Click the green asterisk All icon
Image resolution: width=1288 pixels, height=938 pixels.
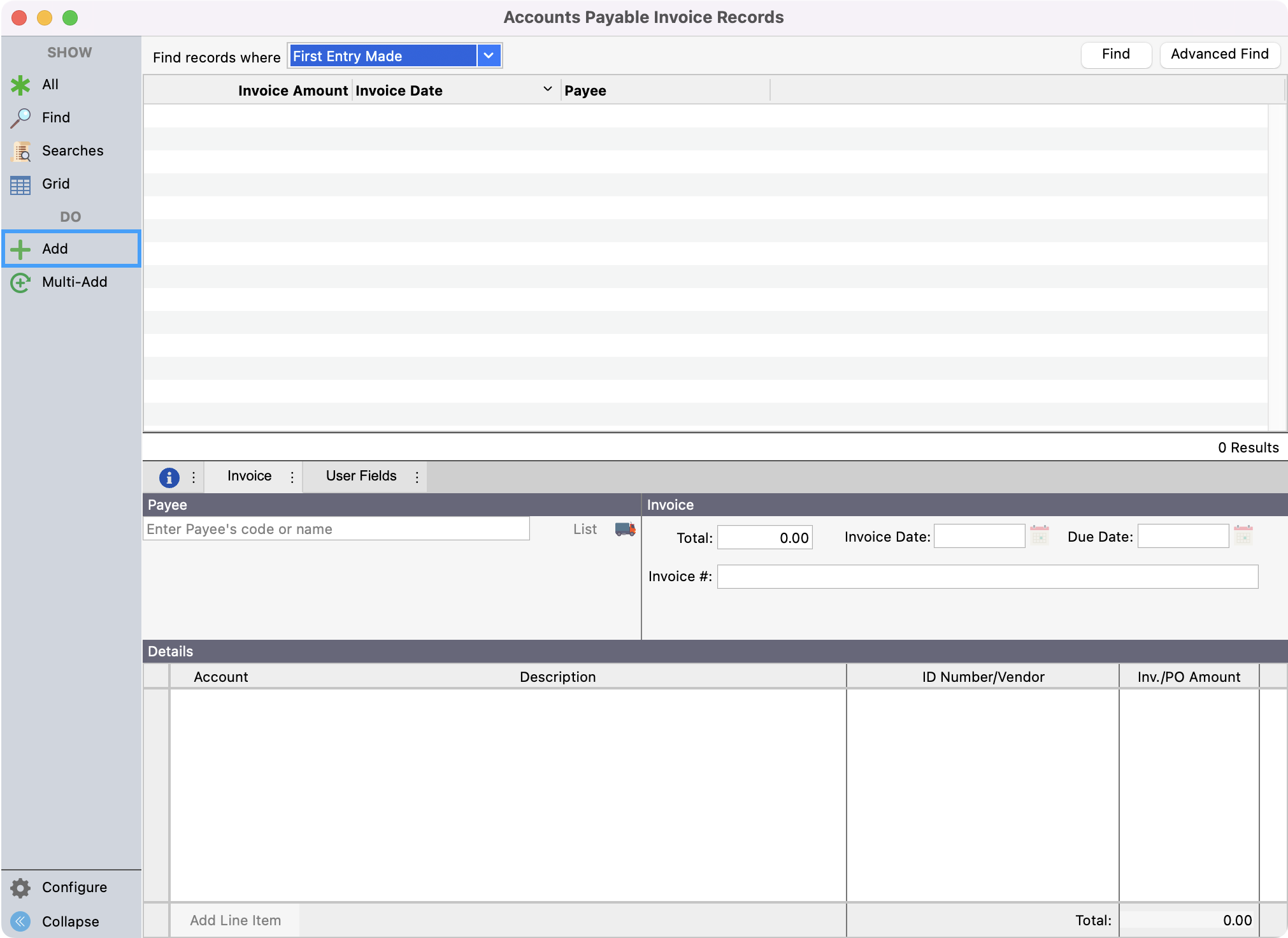click(20, 85)
